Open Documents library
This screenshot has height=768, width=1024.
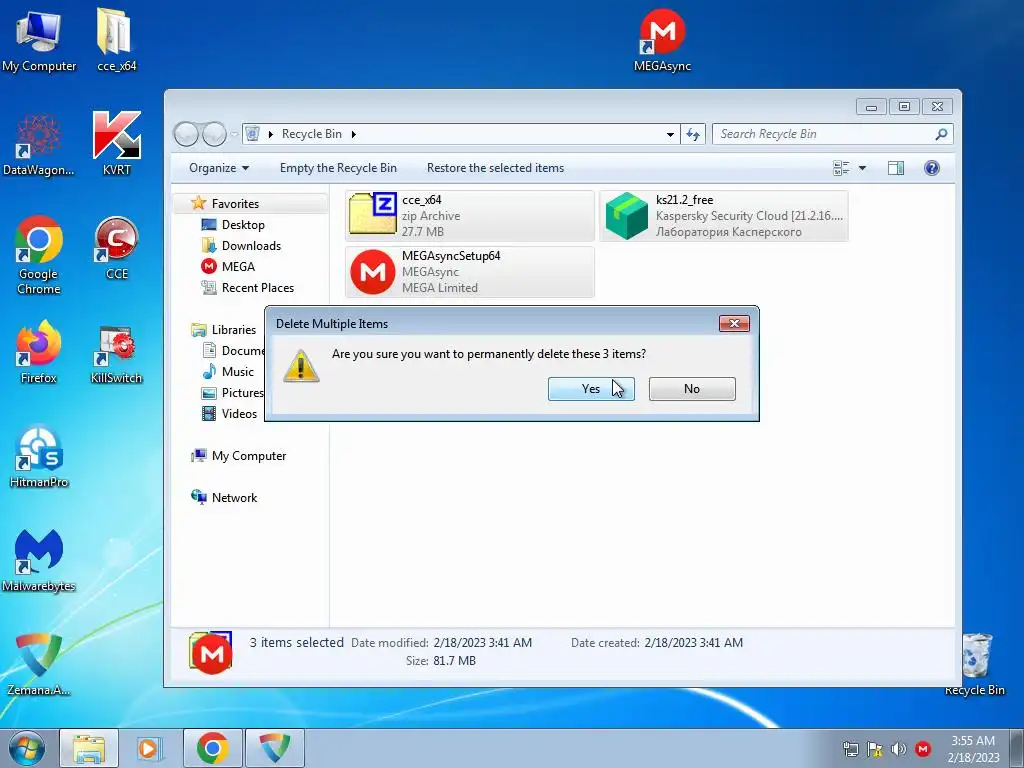pos(242,351)
